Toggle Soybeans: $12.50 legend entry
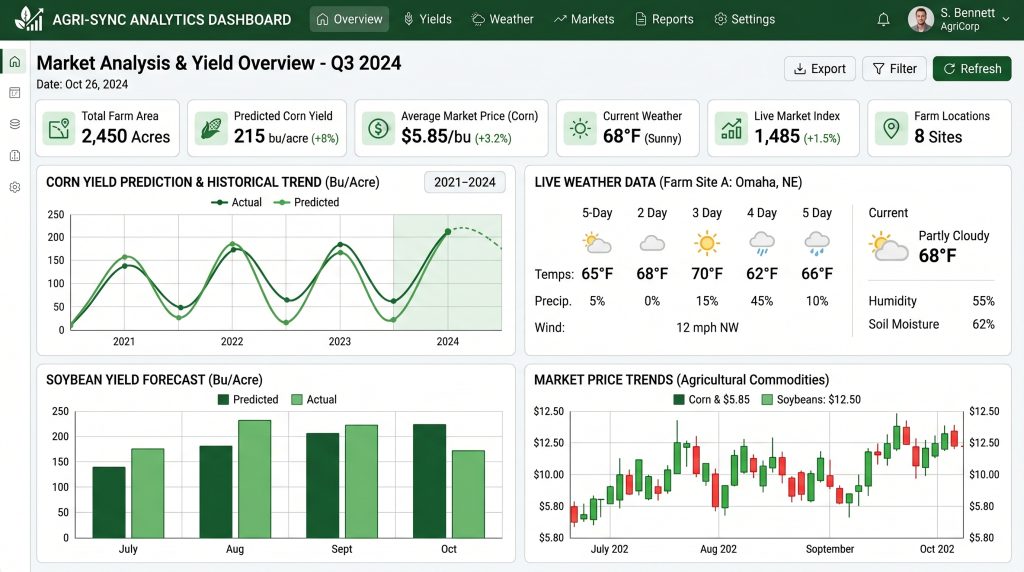Screen dimensions: 1024x572 point(811,400)
